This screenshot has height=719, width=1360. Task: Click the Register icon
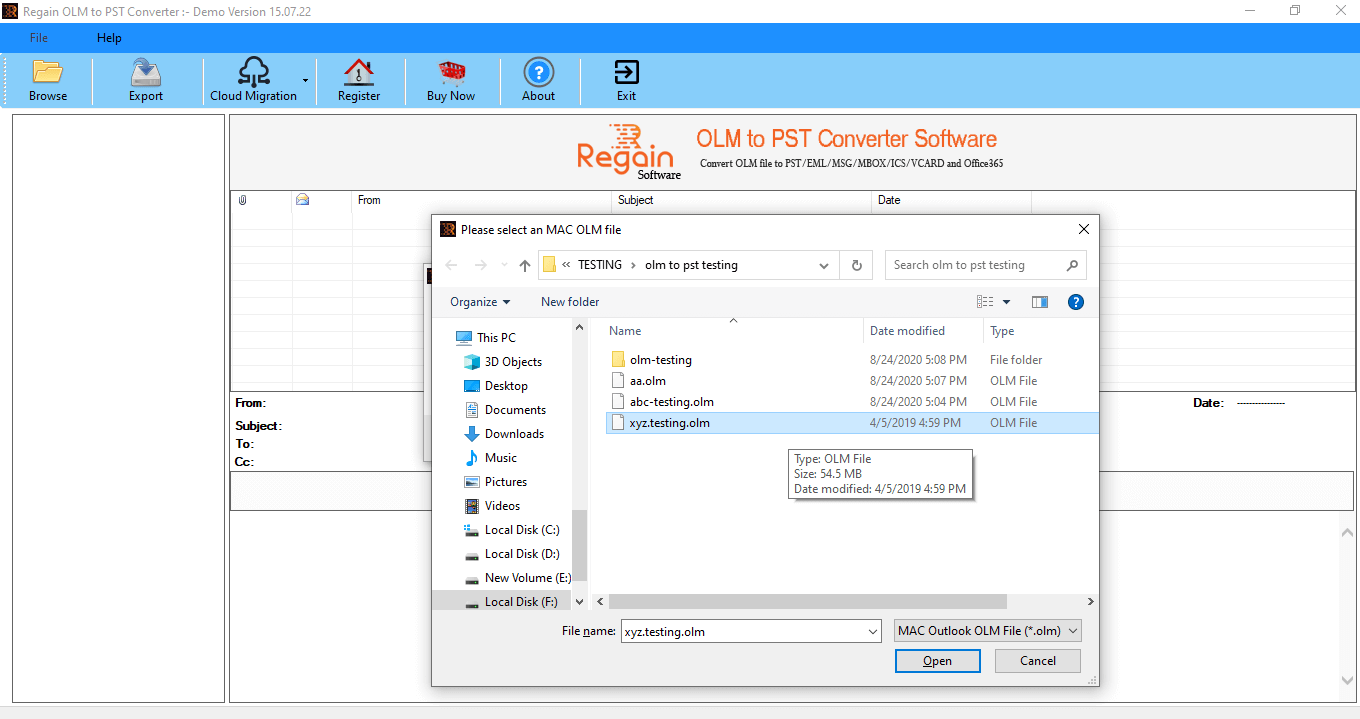[x=358, y=79]
